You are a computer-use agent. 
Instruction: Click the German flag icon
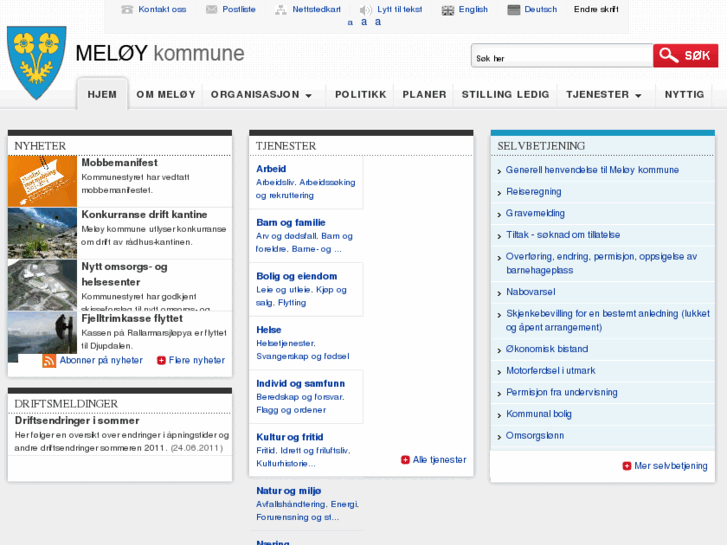point(514,10)
